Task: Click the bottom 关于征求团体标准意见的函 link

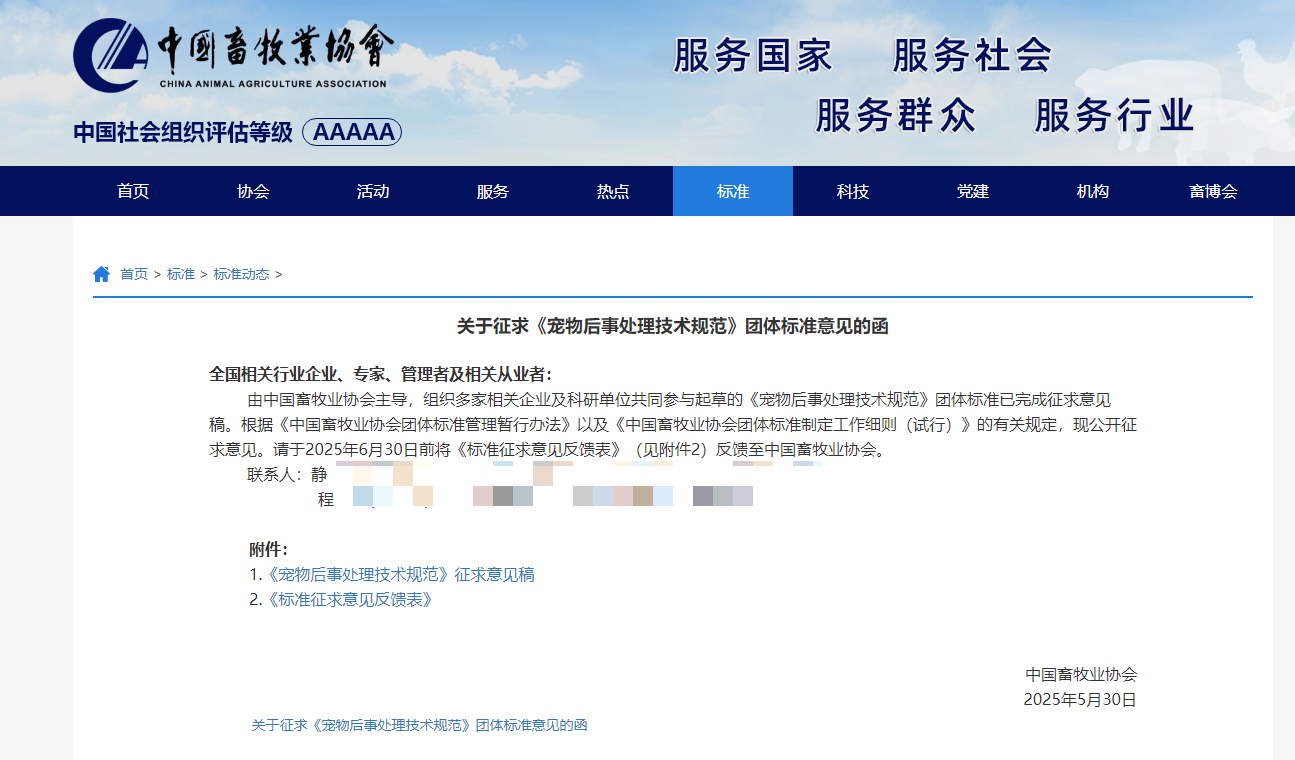Action: tap(418, 725)
